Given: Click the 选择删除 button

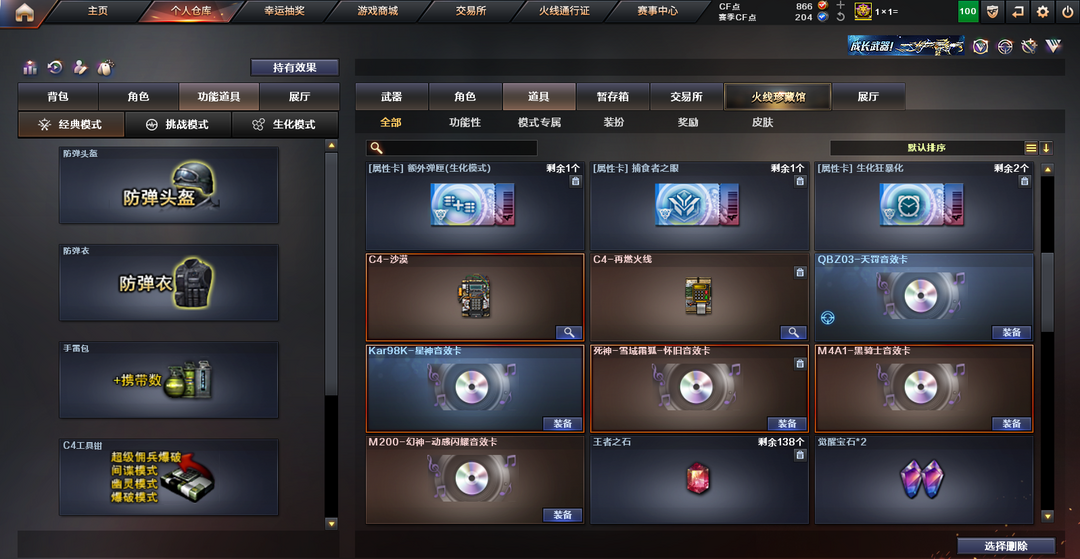Looking at the screenshot, I should [1006, 546].
